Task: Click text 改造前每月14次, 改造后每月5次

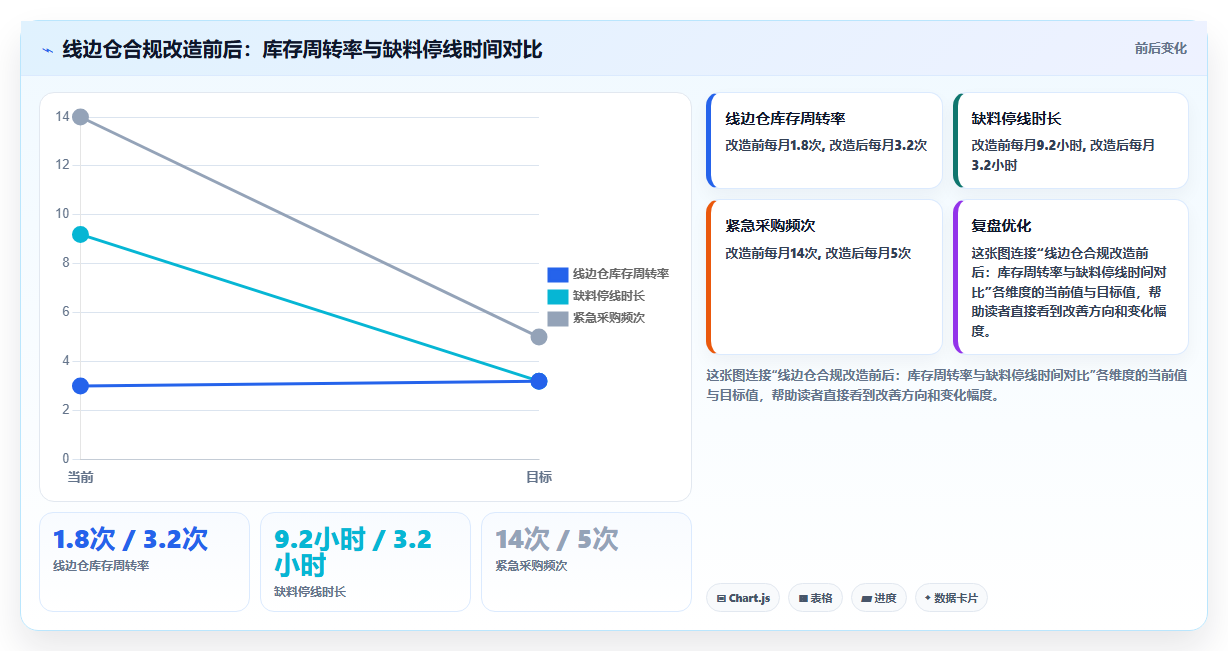Action: (x=818, y=253)
